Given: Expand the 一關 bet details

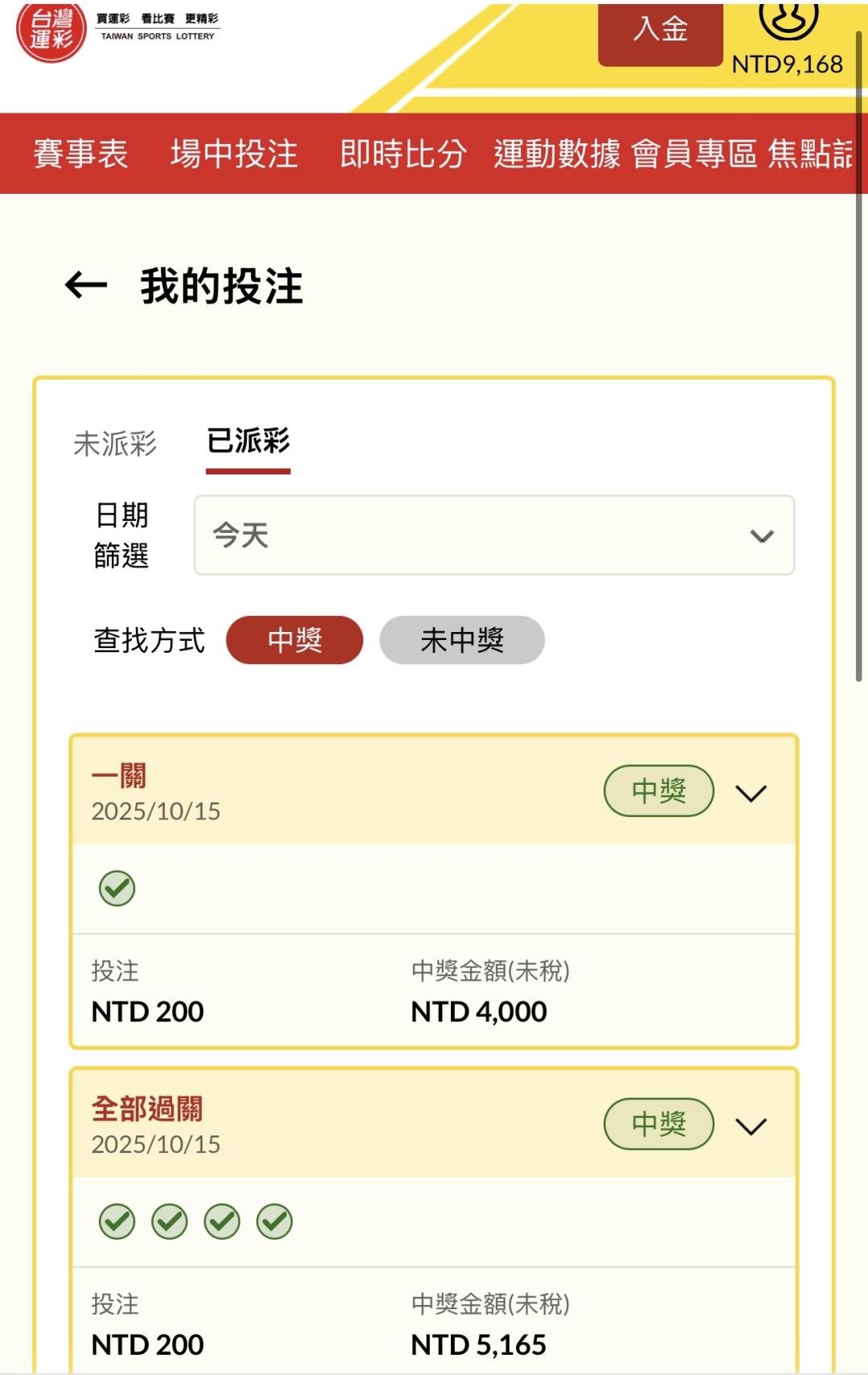Looking at the screenshot, I should [x=751, y=794].
